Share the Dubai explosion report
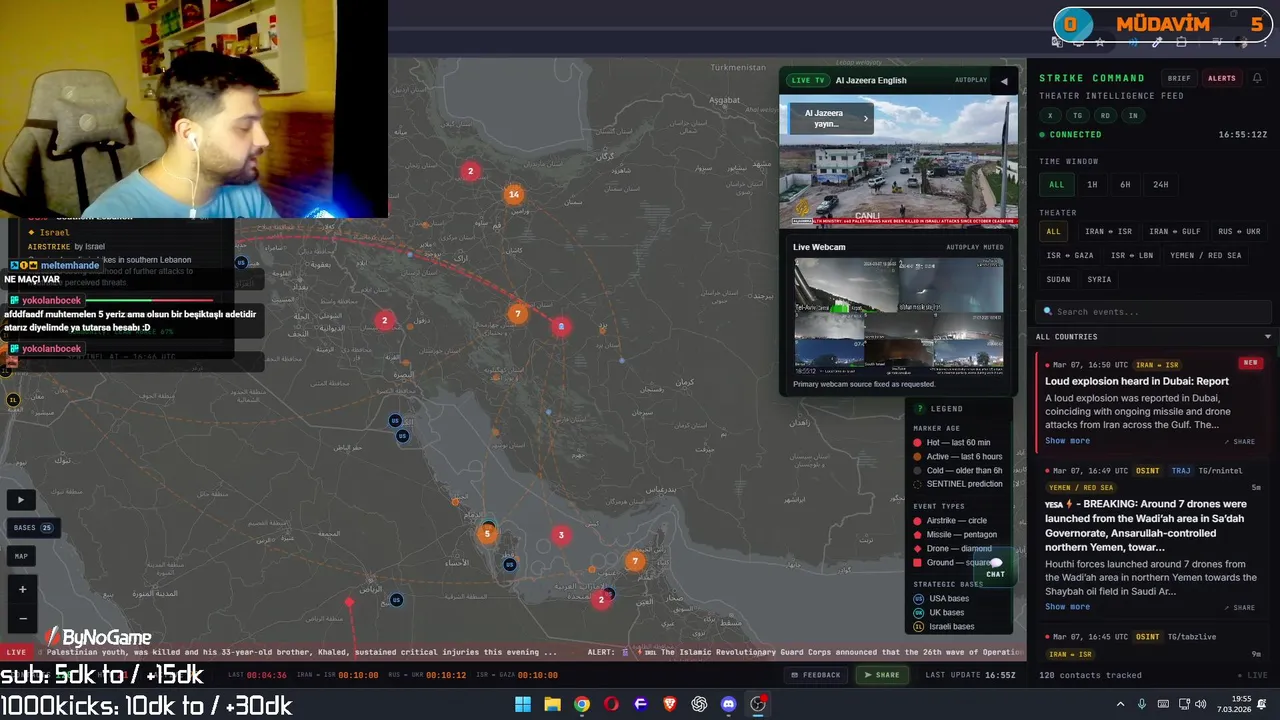Viewport: 1280px width, 720px height. (1239, 442)
